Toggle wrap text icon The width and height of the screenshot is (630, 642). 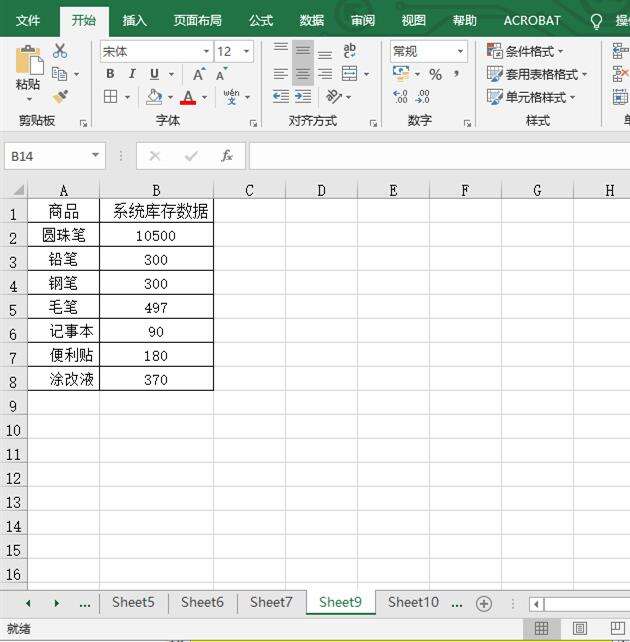(x=350, y=51)
